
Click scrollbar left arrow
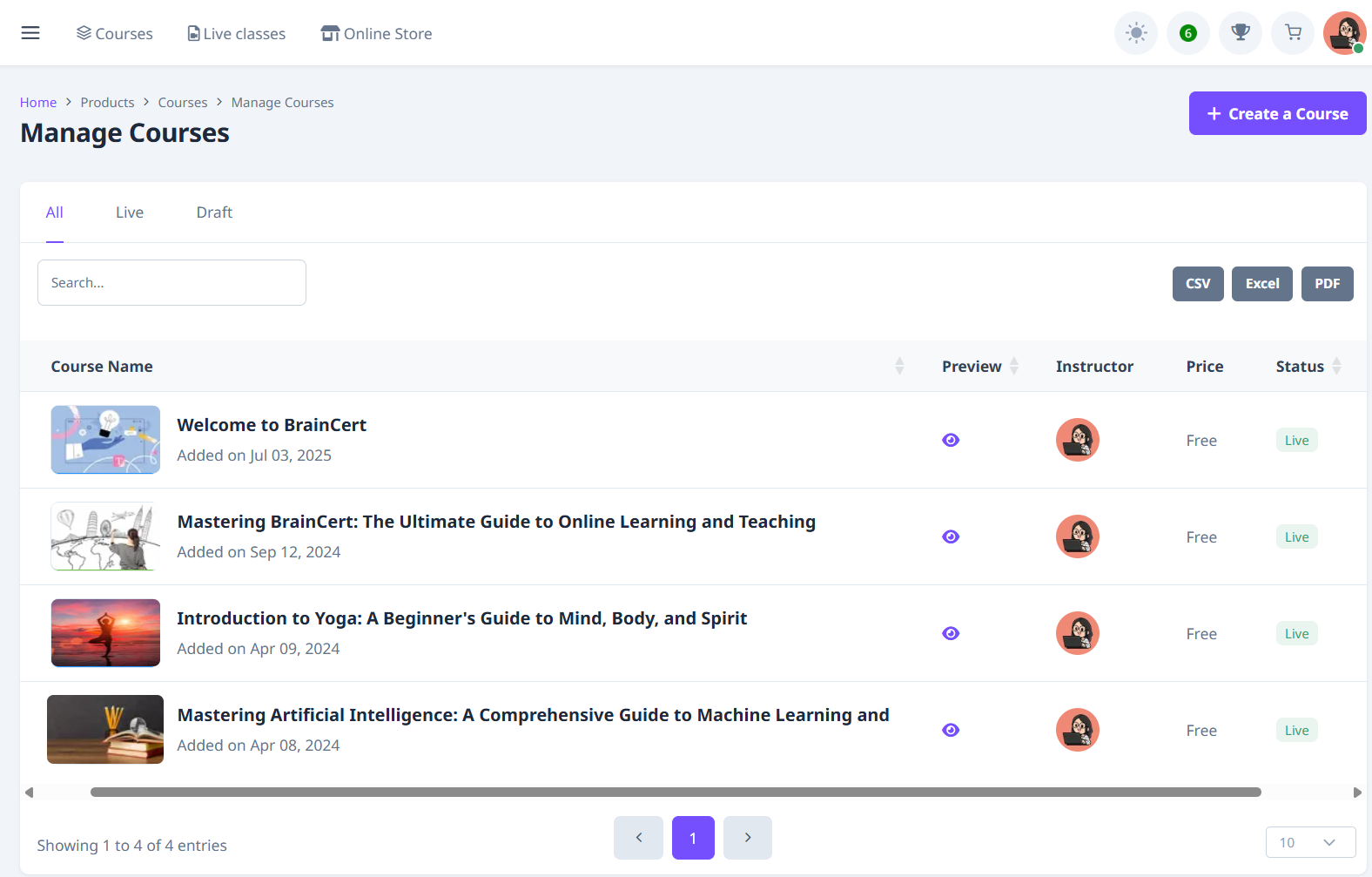pos(29,793)
